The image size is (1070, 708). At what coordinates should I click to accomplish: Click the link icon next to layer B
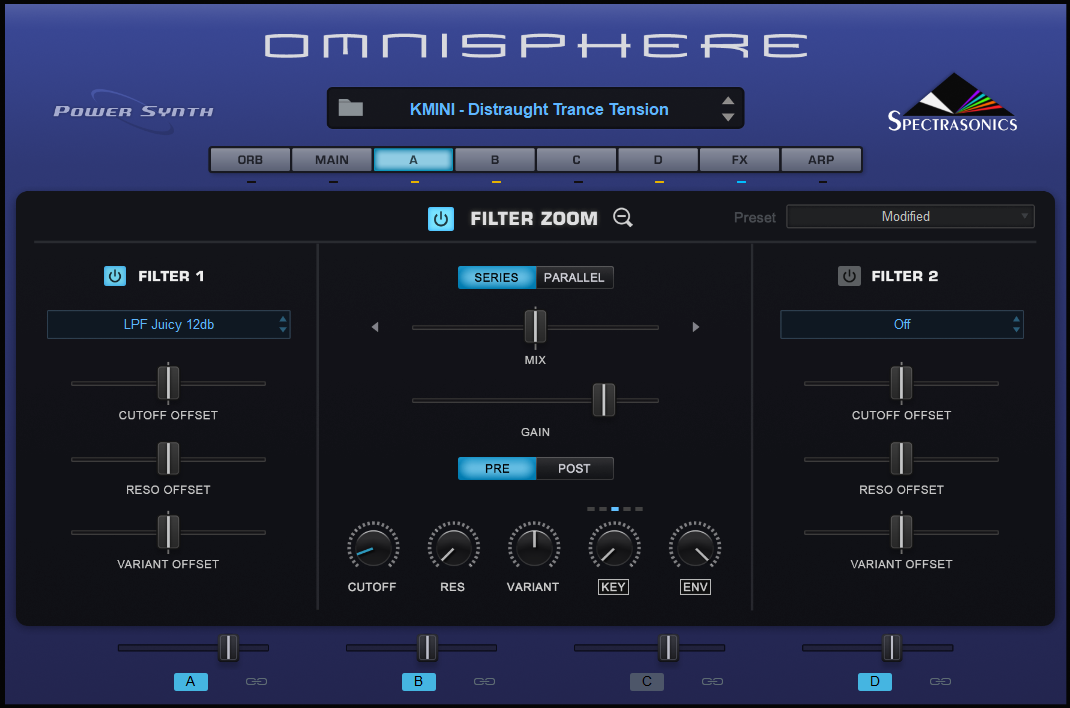coord(485,681)
